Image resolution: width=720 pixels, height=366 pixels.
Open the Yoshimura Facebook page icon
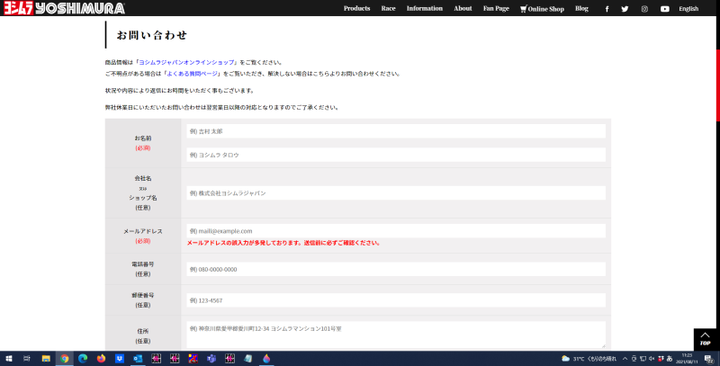point(607,9)
